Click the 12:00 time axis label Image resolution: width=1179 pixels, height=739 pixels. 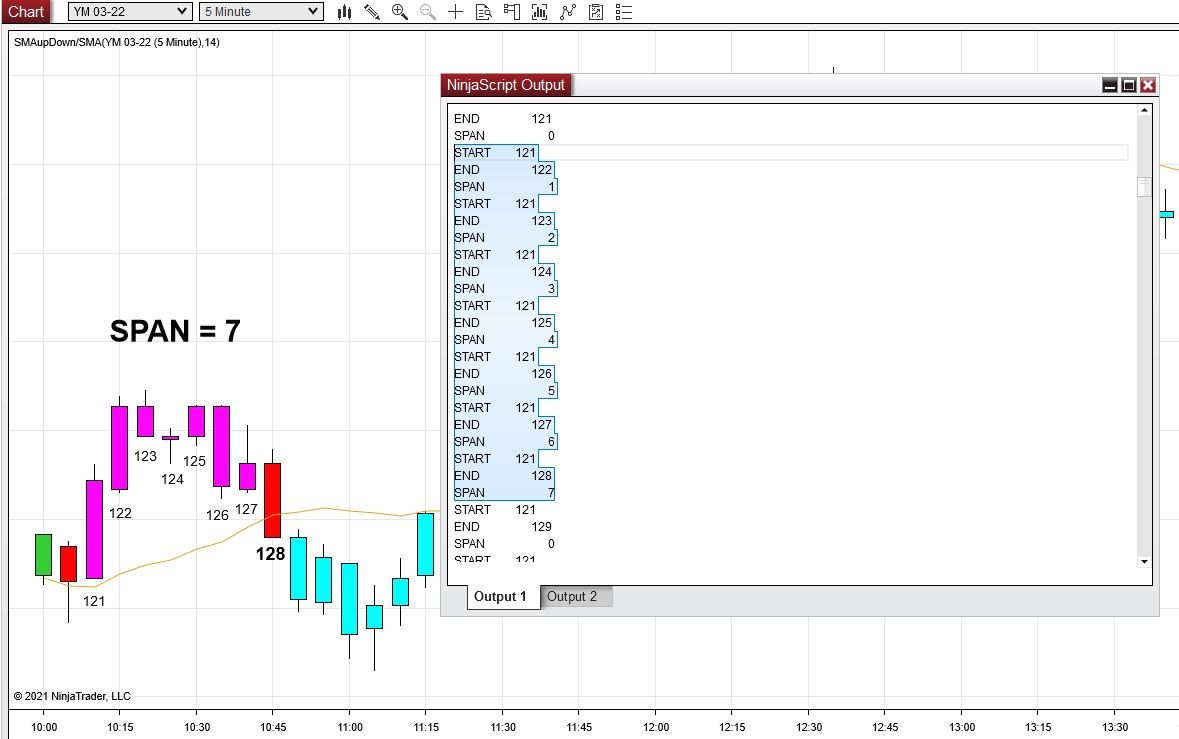pyautogui.click(x=656, y=727)
